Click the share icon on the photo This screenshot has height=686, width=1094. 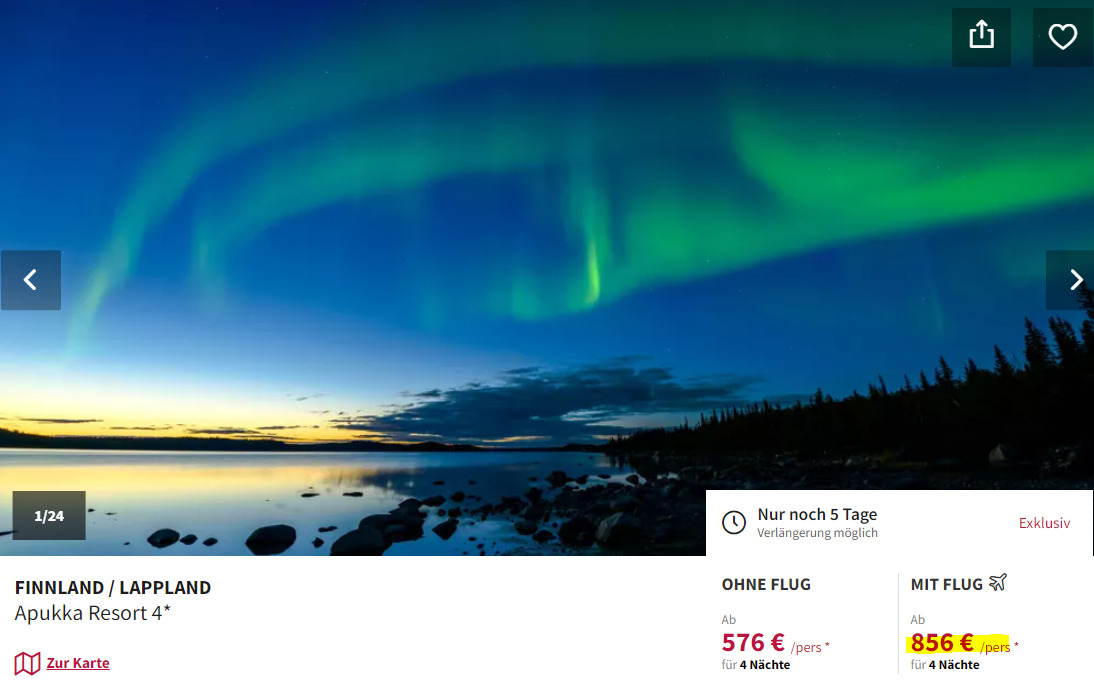pos(981,37)
